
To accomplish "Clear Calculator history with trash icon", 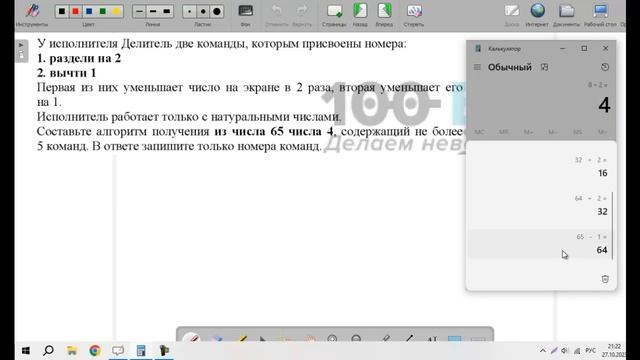I will pyautogui.click(x=605, y=279).
